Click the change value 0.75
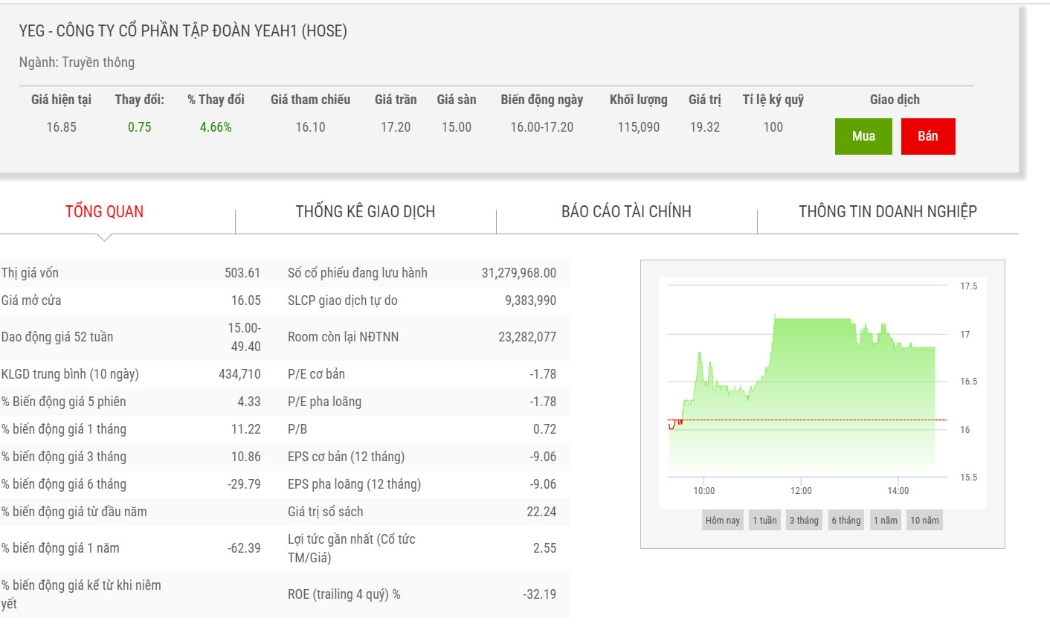This screenshot has height=630, width=1050. click(x=139, y=127)
